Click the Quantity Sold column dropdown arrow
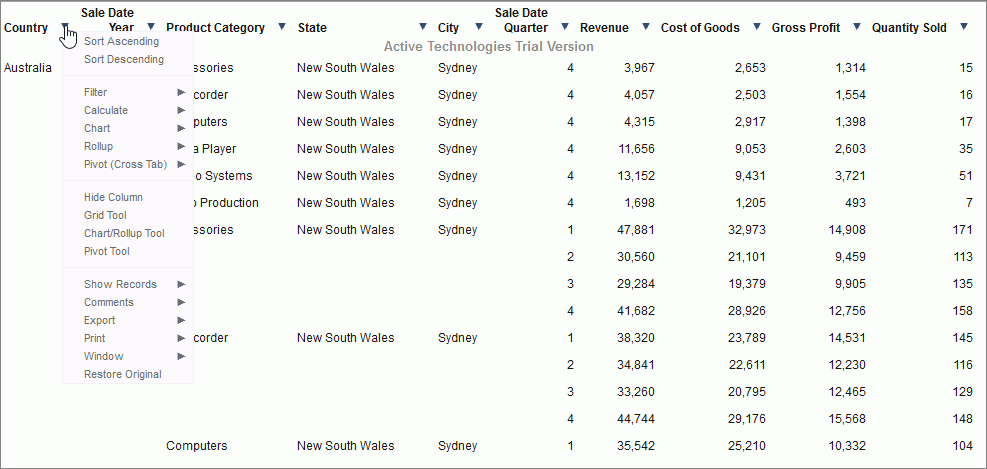The width and height of the screenshot is (987, 469). click(x=964, y=27)
